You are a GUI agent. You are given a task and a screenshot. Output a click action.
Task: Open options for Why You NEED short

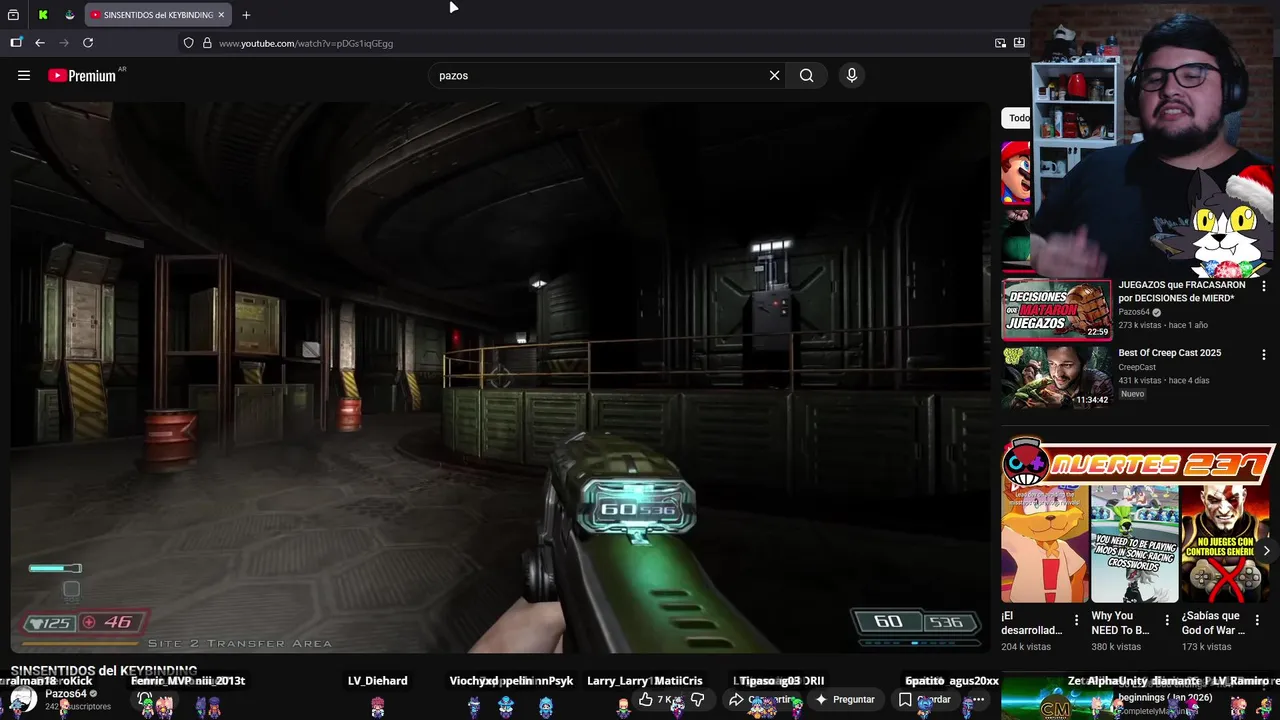click(x=1166, y=620)
